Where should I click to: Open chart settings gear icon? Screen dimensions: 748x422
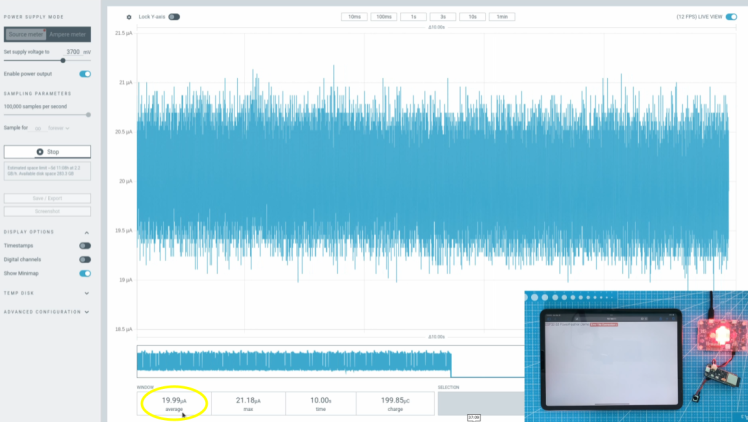point(129,17)
